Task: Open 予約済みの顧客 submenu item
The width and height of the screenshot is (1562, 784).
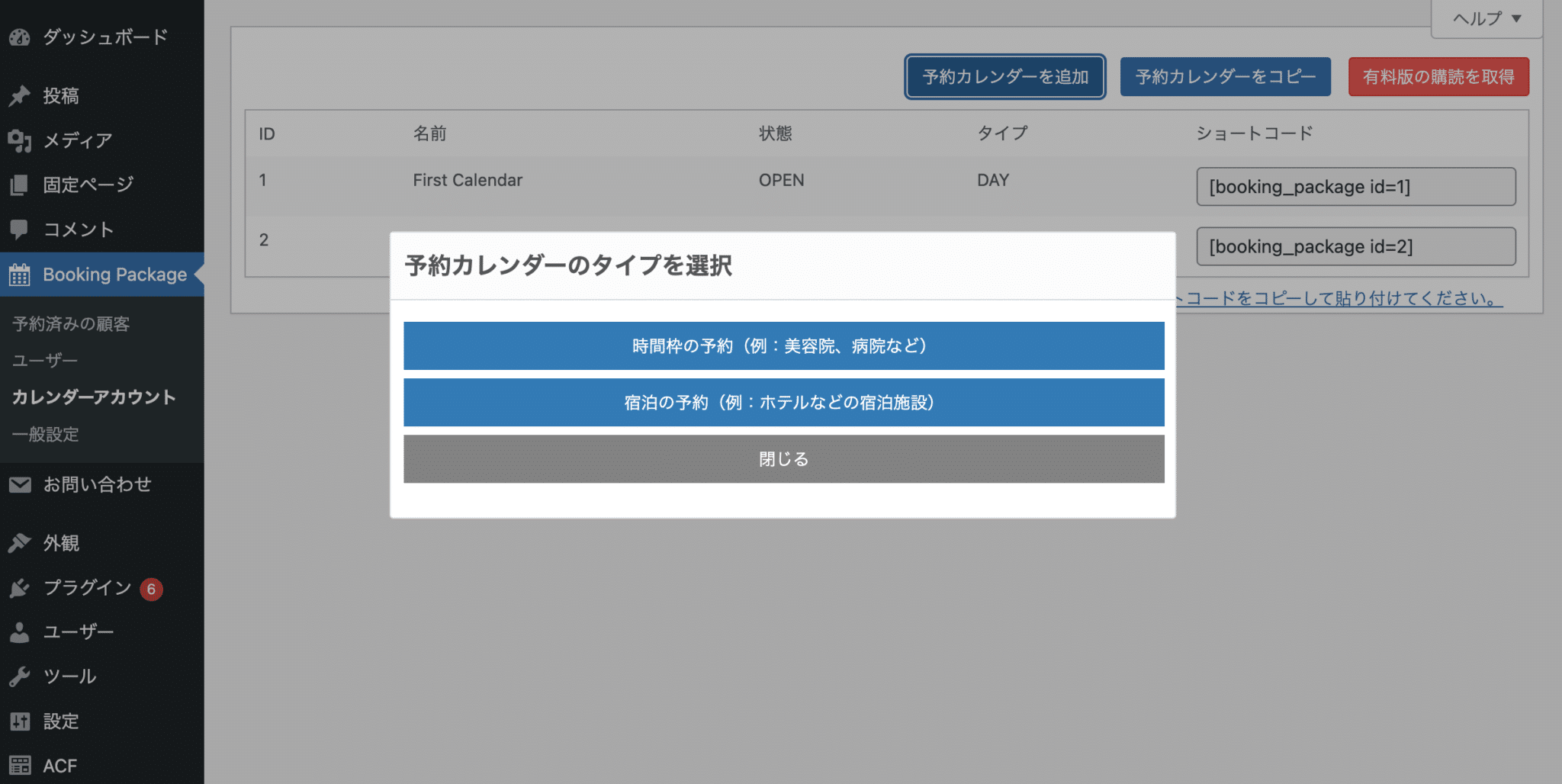Action: pyautogui.click(x=71, y=324)
